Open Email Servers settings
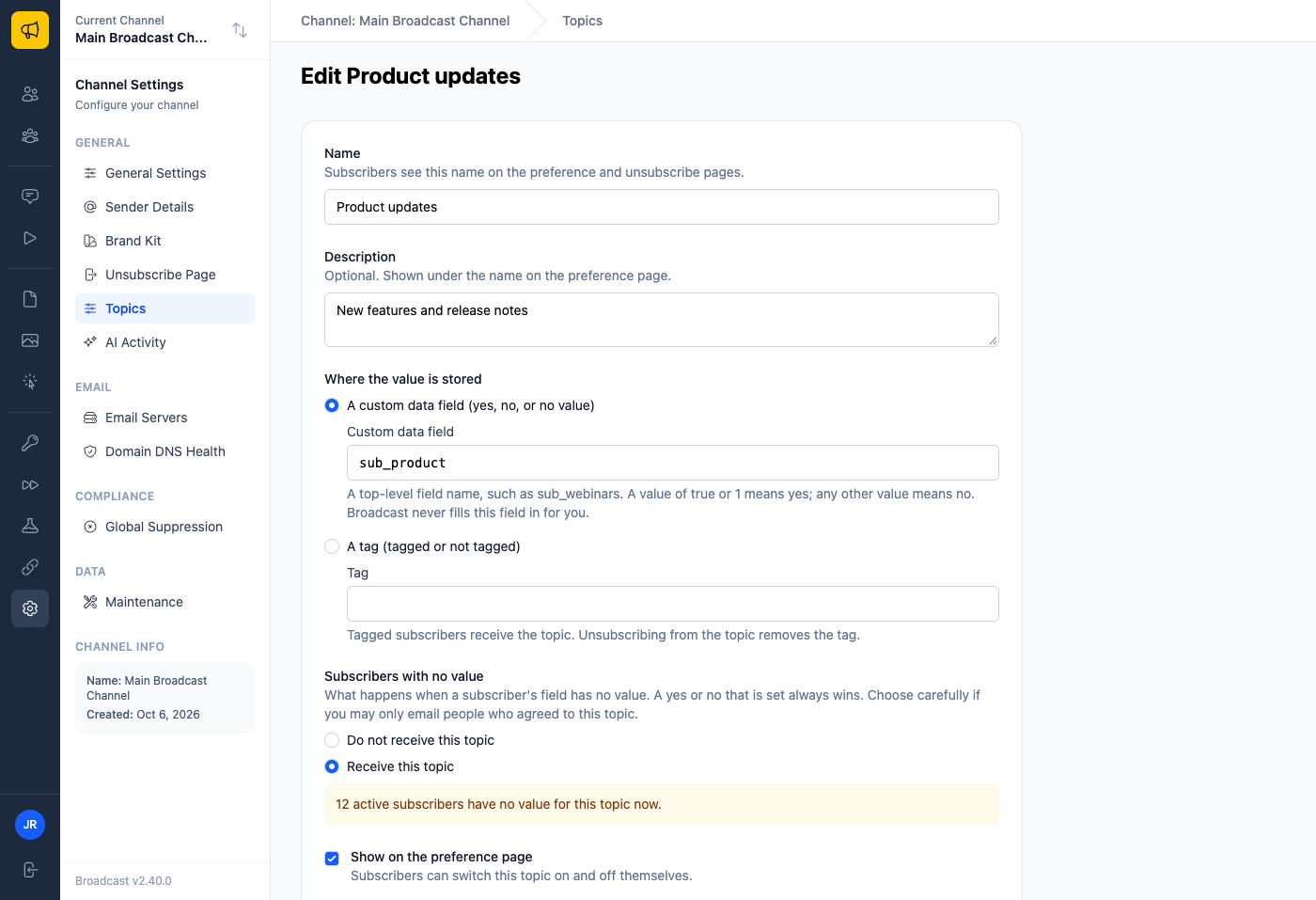 [x=164, y=418]
